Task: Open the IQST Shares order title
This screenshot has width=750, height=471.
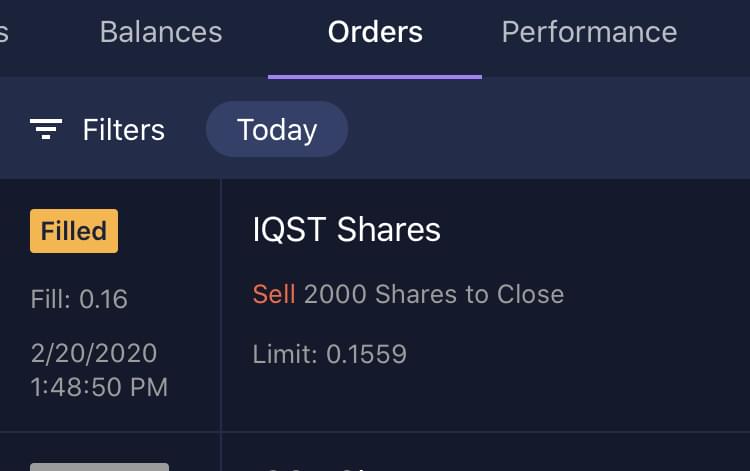Action: coord(346,230)
